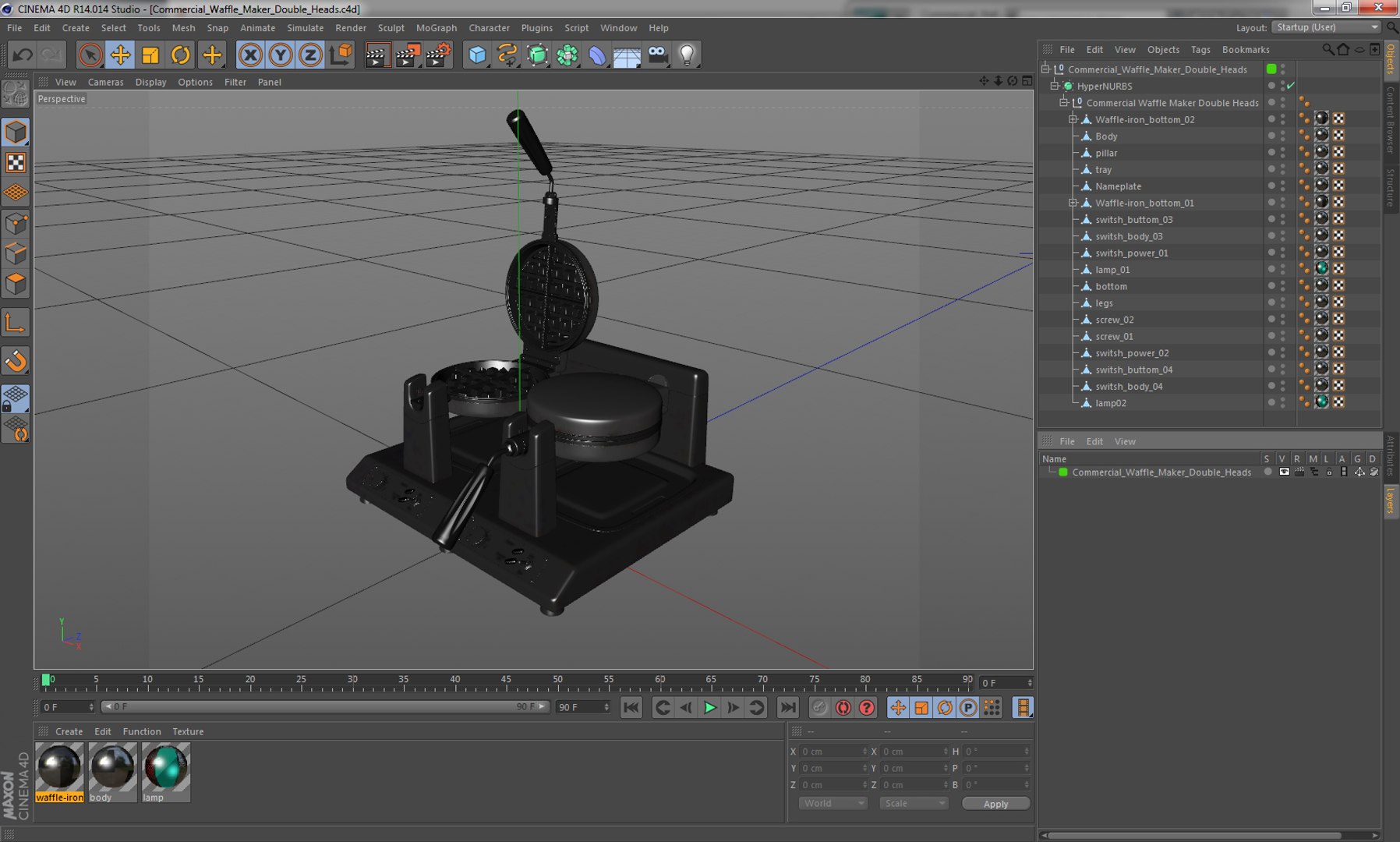Toggle visibility dots for Body object

pos(1283,136)
